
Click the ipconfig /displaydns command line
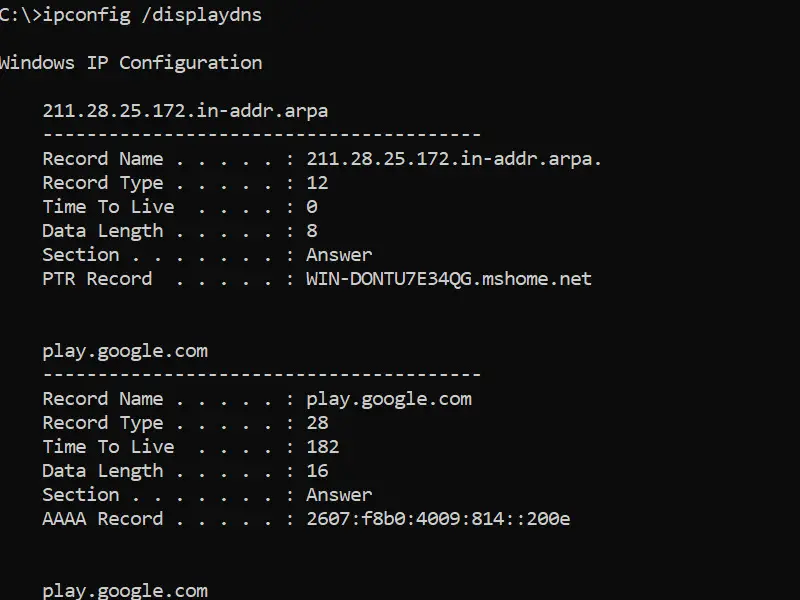pos(131,15)
